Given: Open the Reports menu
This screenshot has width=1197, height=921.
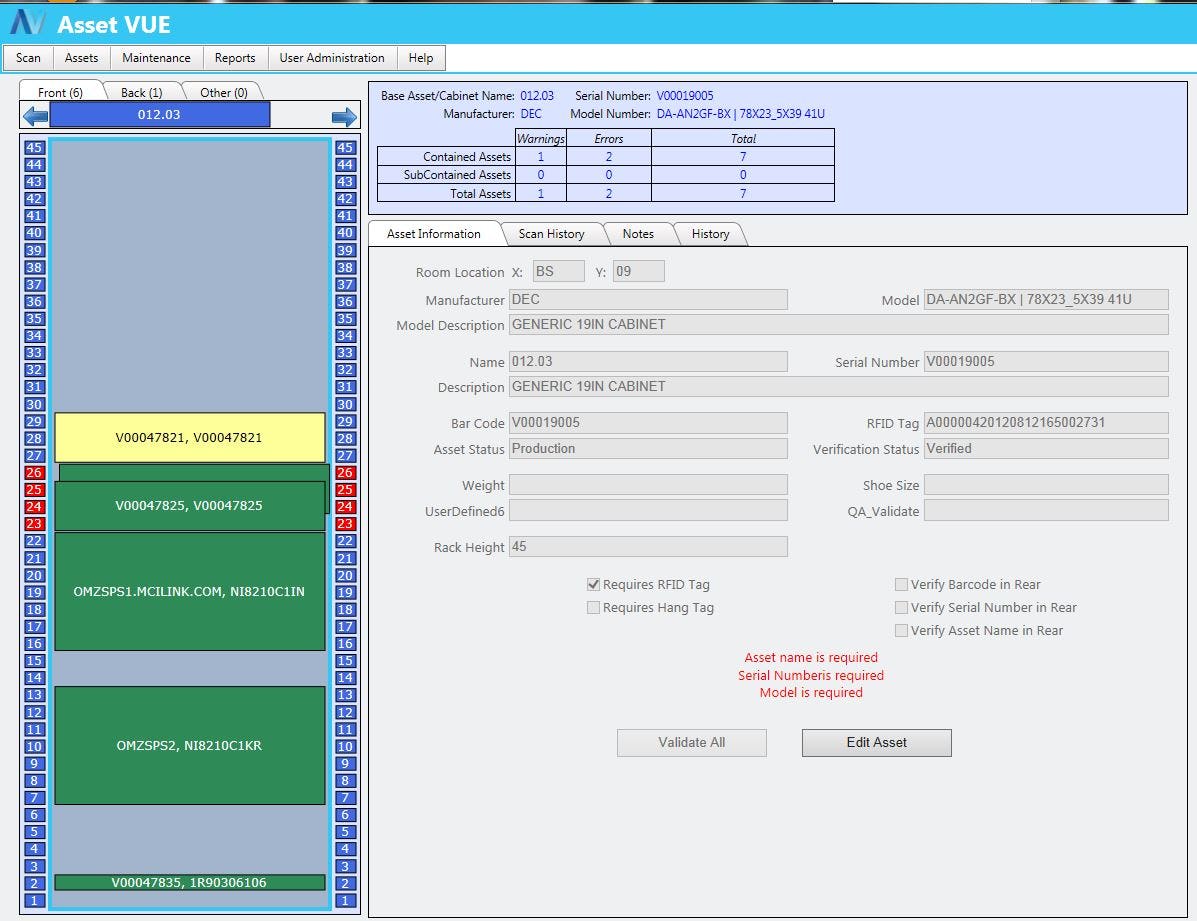Looking at the screenshot, I should point(234,57).
